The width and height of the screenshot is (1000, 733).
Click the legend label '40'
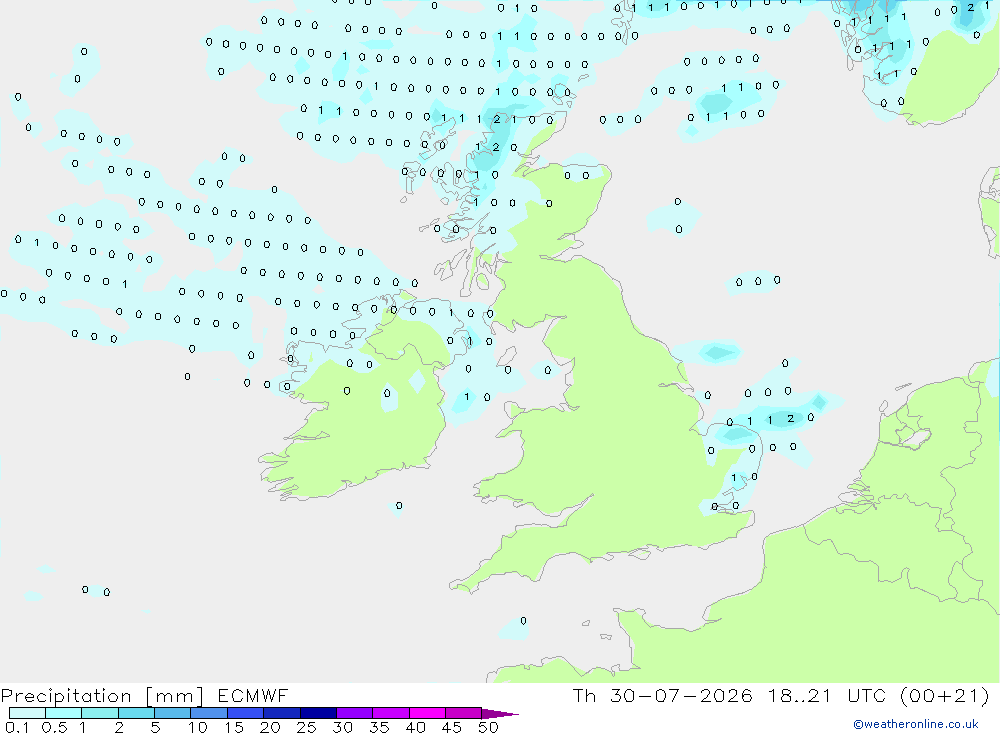416,727
